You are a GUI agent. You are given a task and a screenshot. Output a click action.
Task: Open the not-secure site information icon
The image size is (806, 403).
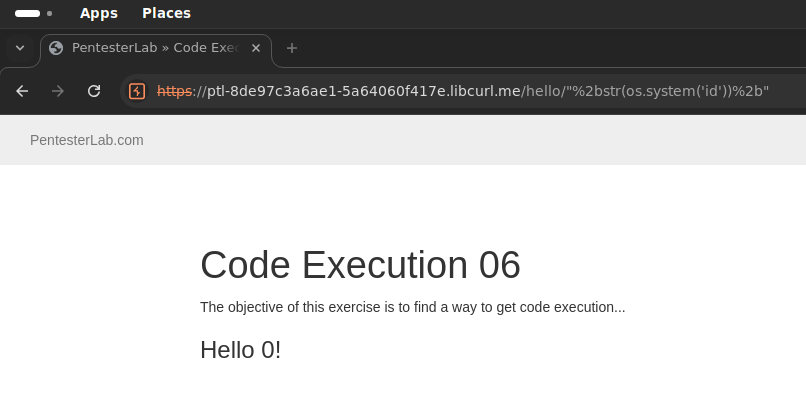tap(137, 91)
